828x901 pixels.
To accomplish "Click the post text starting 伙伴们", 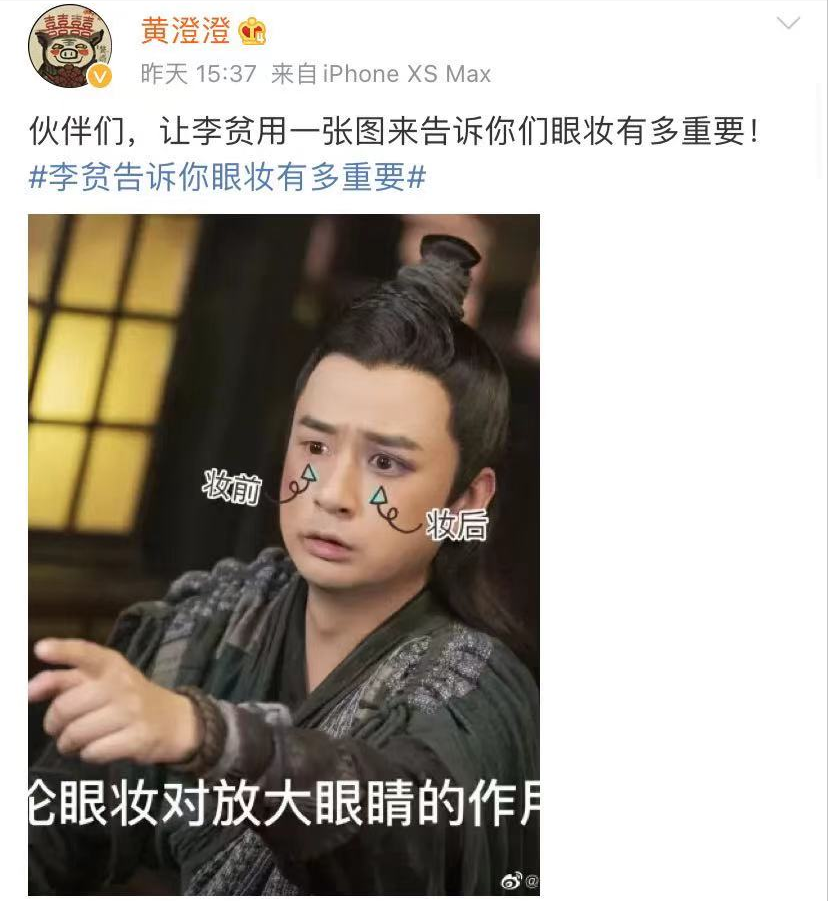I will (x=394, y=131).
